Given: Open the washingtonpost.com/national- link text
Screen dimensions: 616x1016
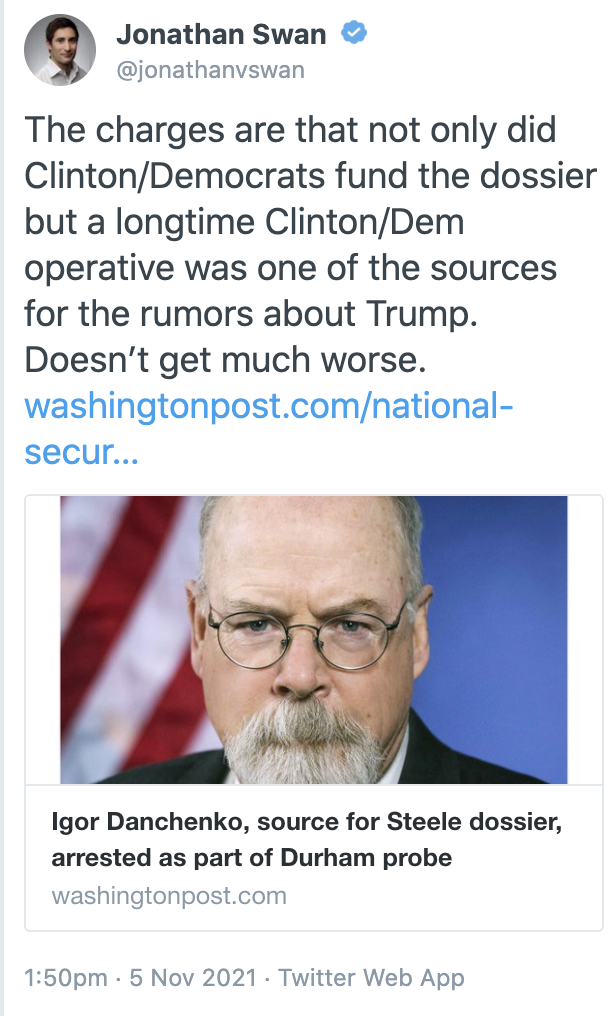Looking at the screenshot, I should tap(268, 407).
